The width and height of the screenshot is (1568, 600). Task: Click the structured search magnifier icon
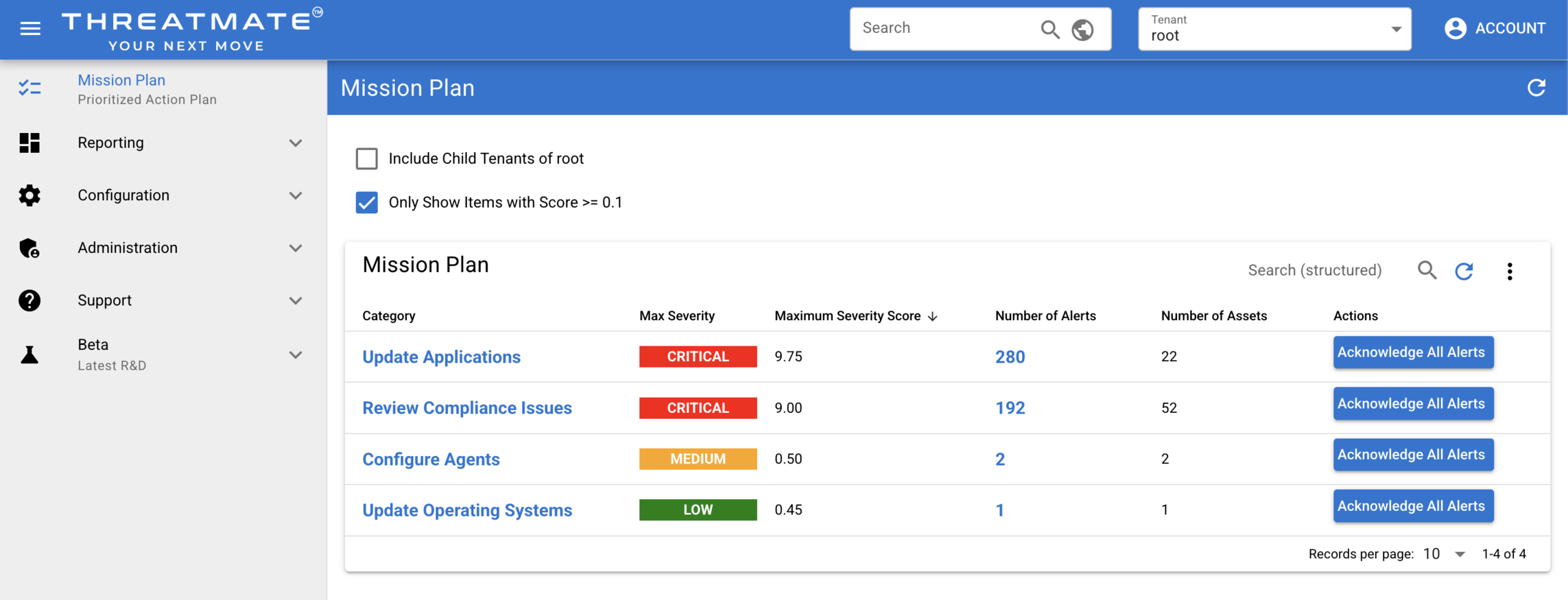point(1427,271)
